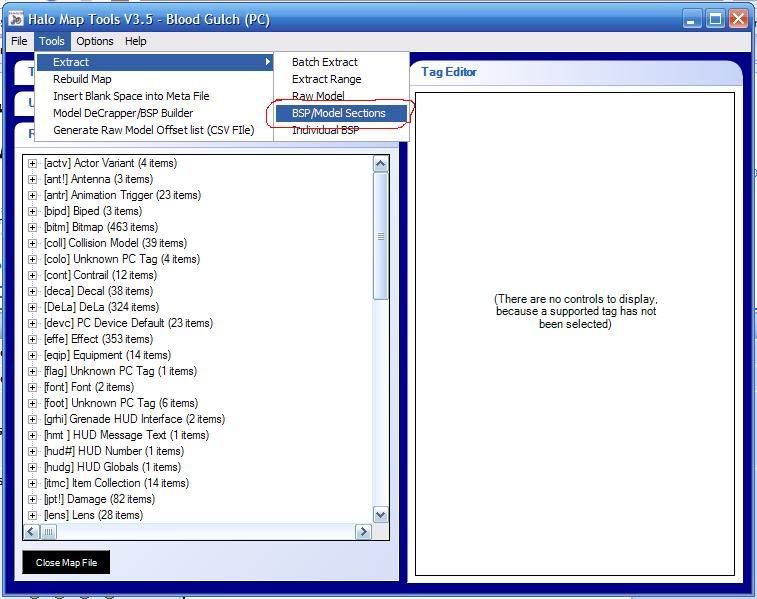Expand the [foot] Unknown PC Tag node

[32, 403]
